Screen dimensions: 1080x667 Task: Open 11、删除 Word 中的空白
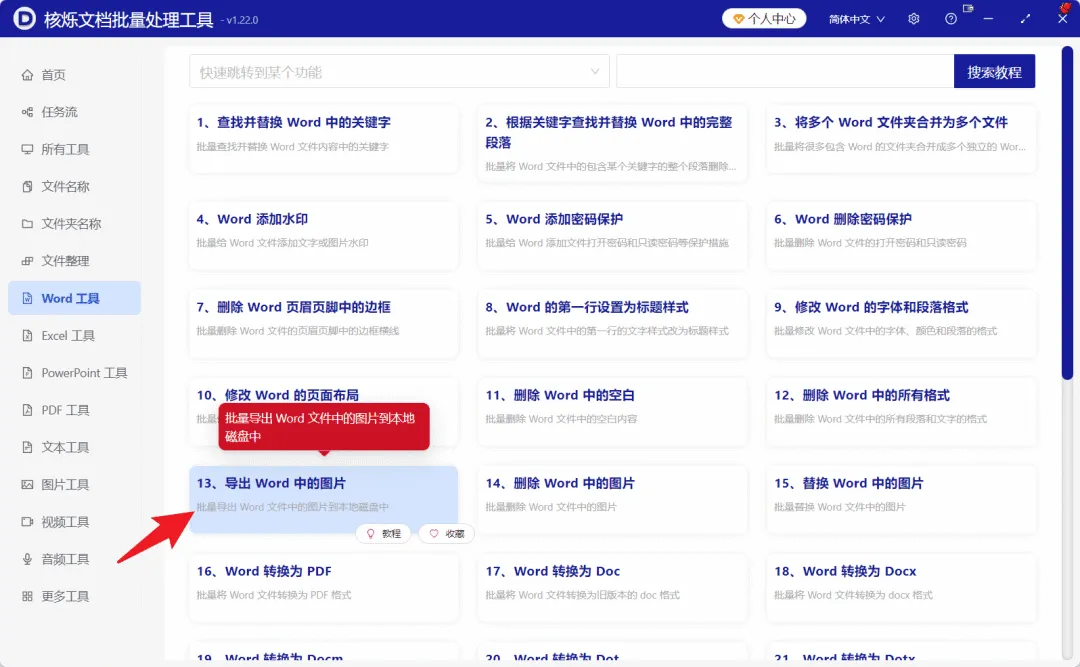(612, 411)
